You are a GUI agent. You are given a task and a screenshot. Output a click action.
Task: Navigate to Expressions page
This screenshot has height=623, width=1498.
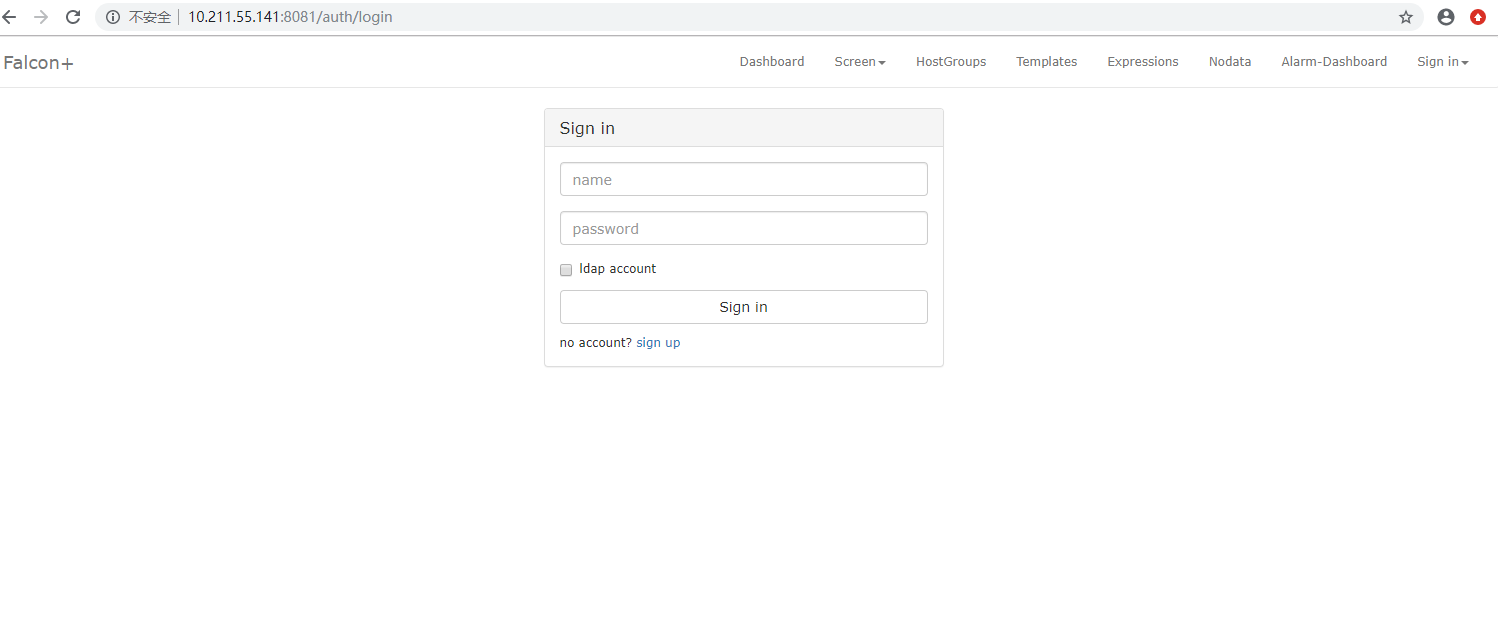[x=1142, y=62]
